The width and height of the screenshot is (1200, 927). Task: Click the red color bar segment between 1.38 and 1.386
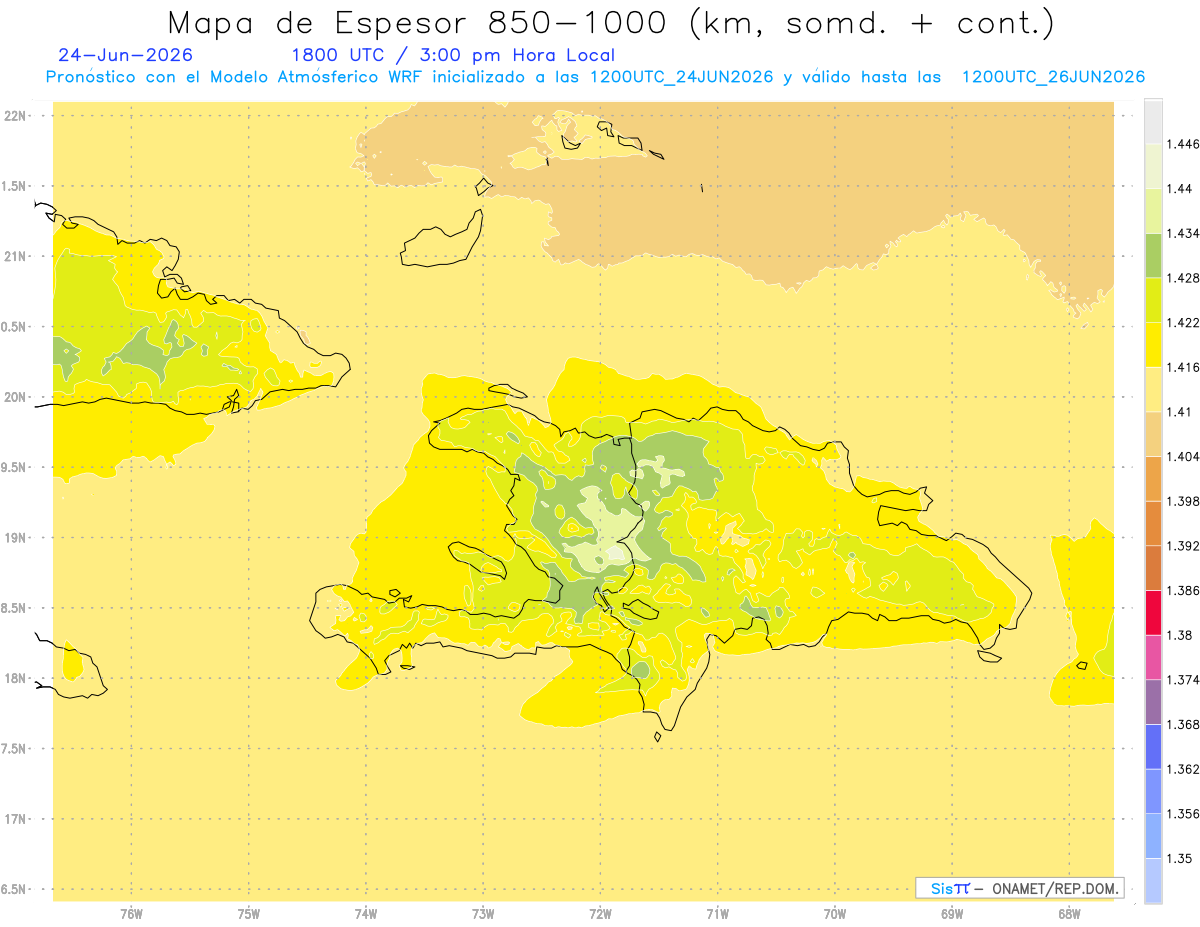(x=1153, y=612)
